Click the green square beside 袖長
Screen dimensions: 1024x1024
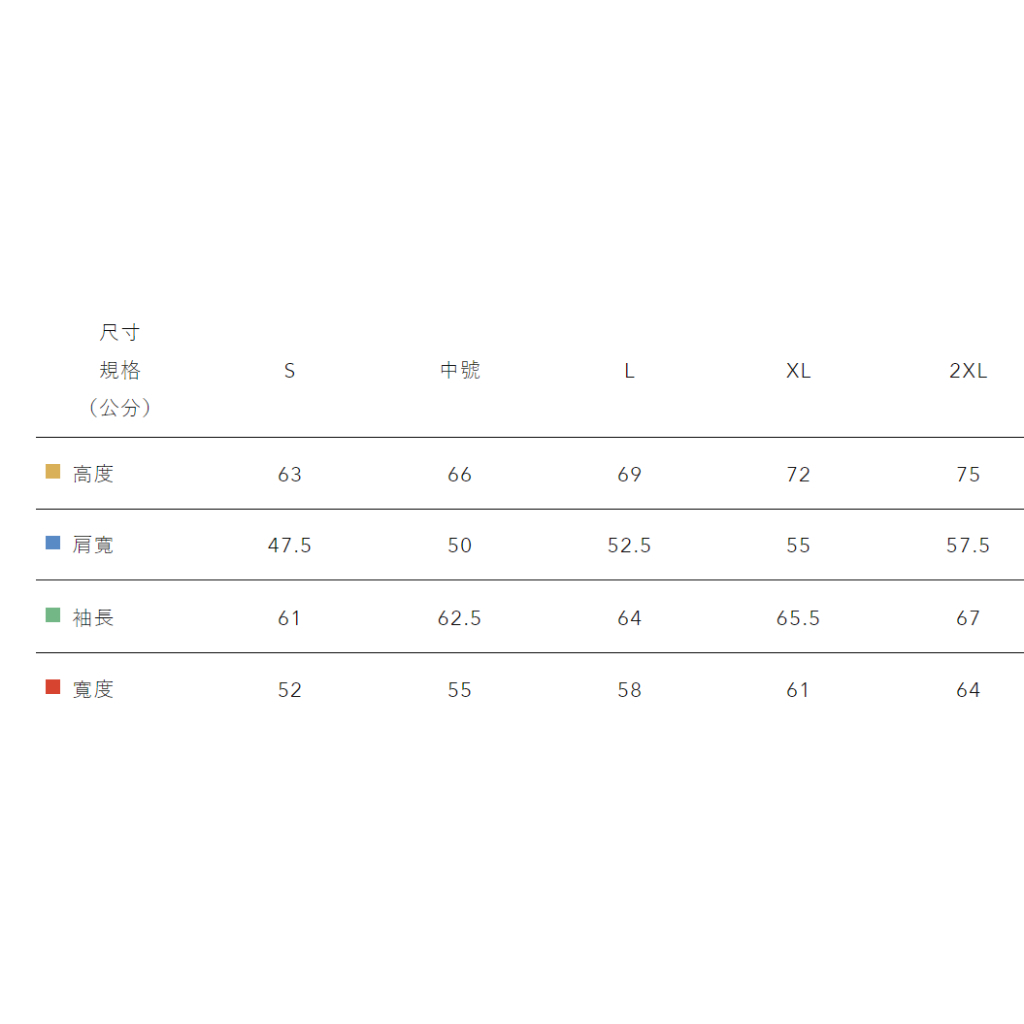[x=53, y=616]
